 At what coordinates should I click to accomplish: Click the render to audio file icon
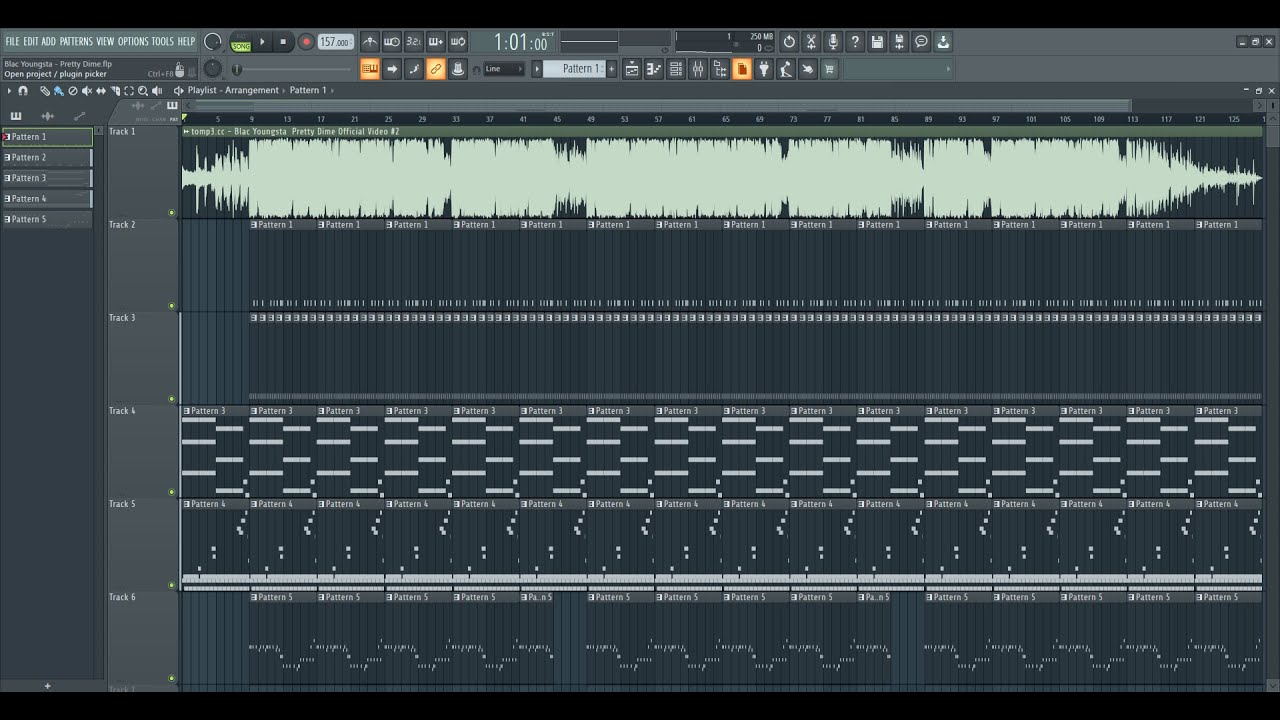tap(899, 42)
